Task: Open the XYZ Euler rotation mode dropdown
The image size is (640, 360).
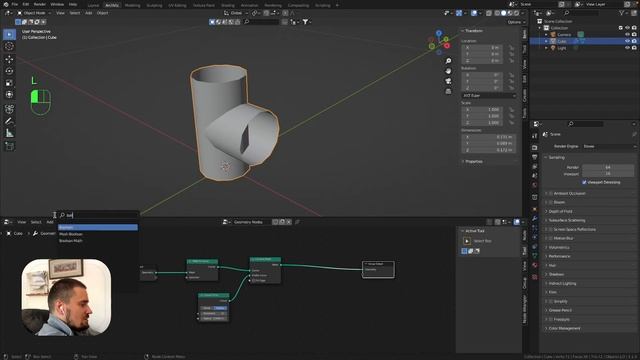Action: click(x=489, y=96)
